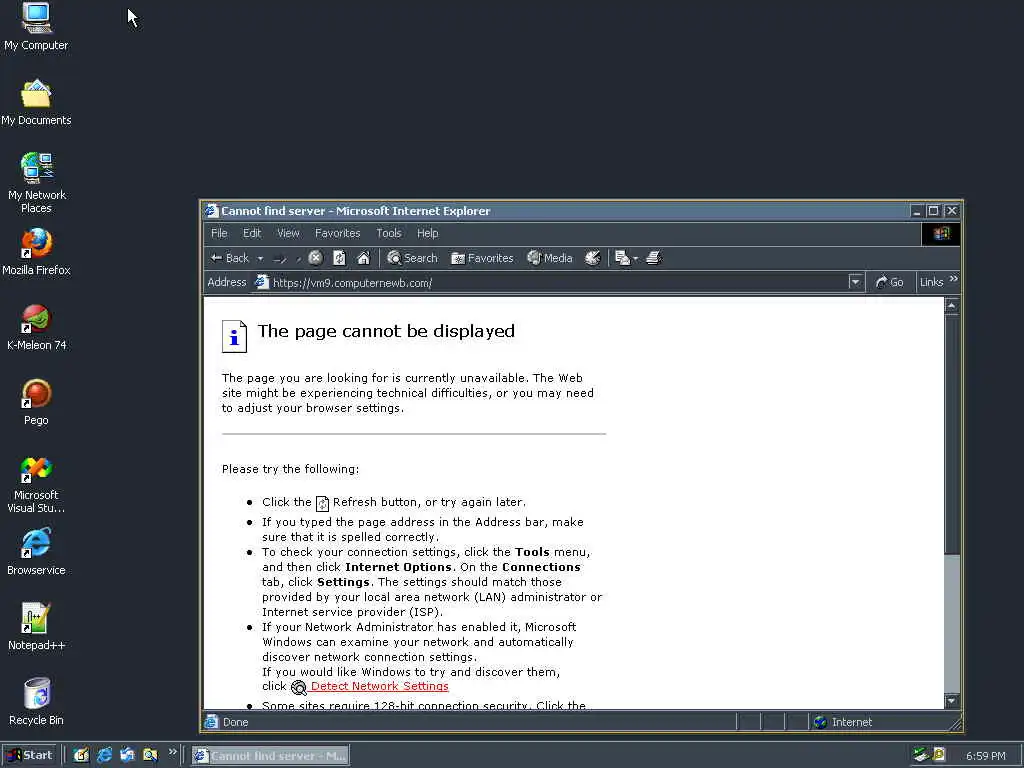The height and width of the screenshot is (768, 1024).
Task: Select the Recycle Bin icon
Action: point(37,702)
